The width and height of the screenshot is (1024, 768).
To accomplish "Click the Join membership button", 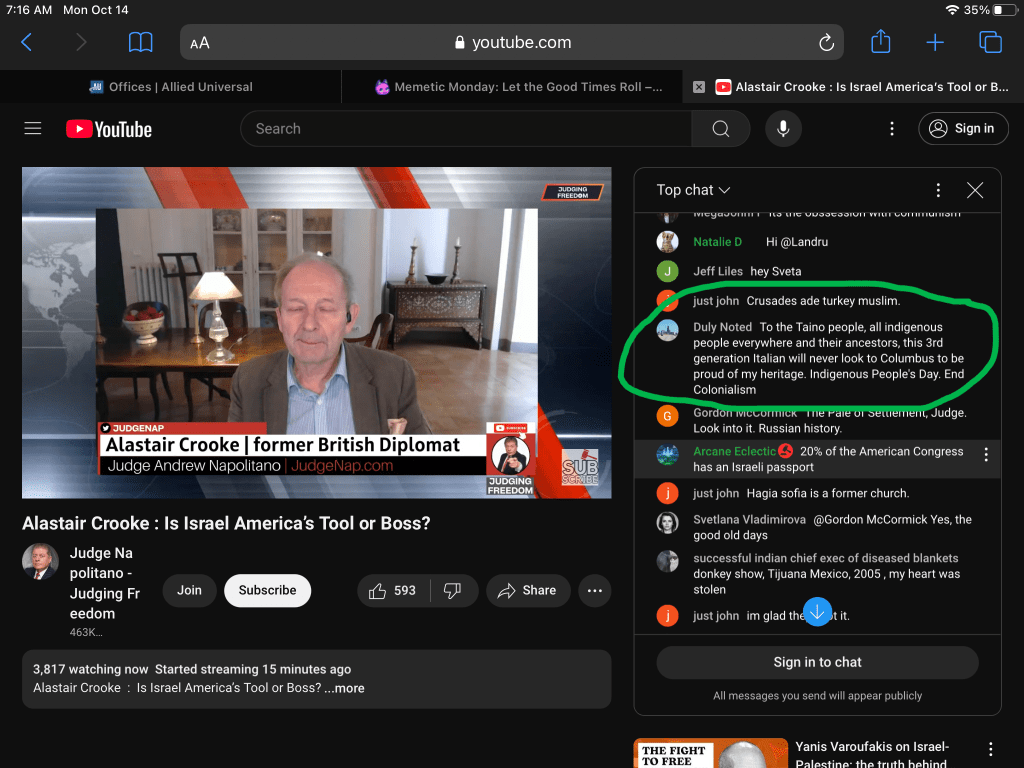I will 189,590.
